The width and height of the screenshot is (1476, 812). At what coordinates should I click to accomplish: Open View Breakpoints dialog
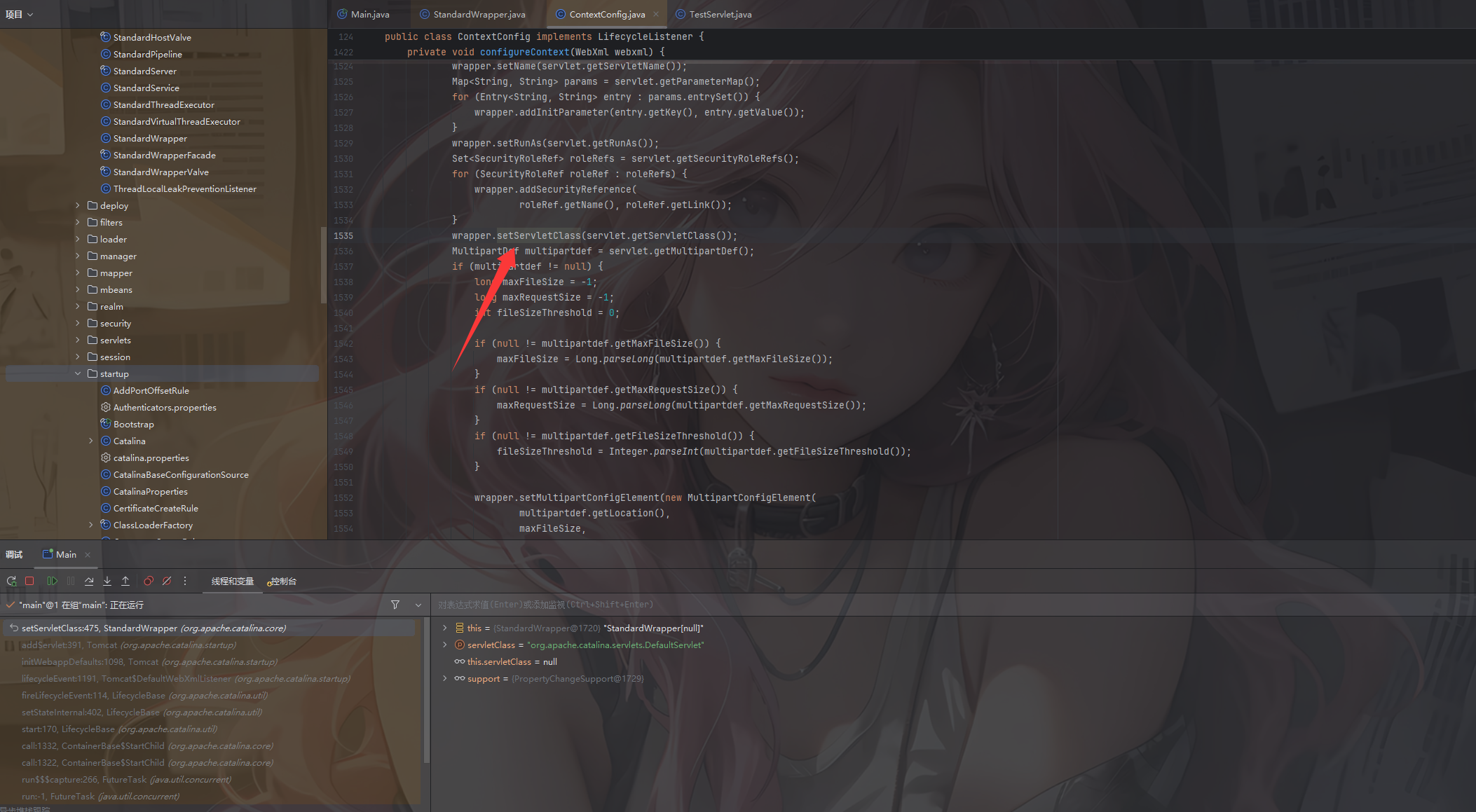[148, 581]
